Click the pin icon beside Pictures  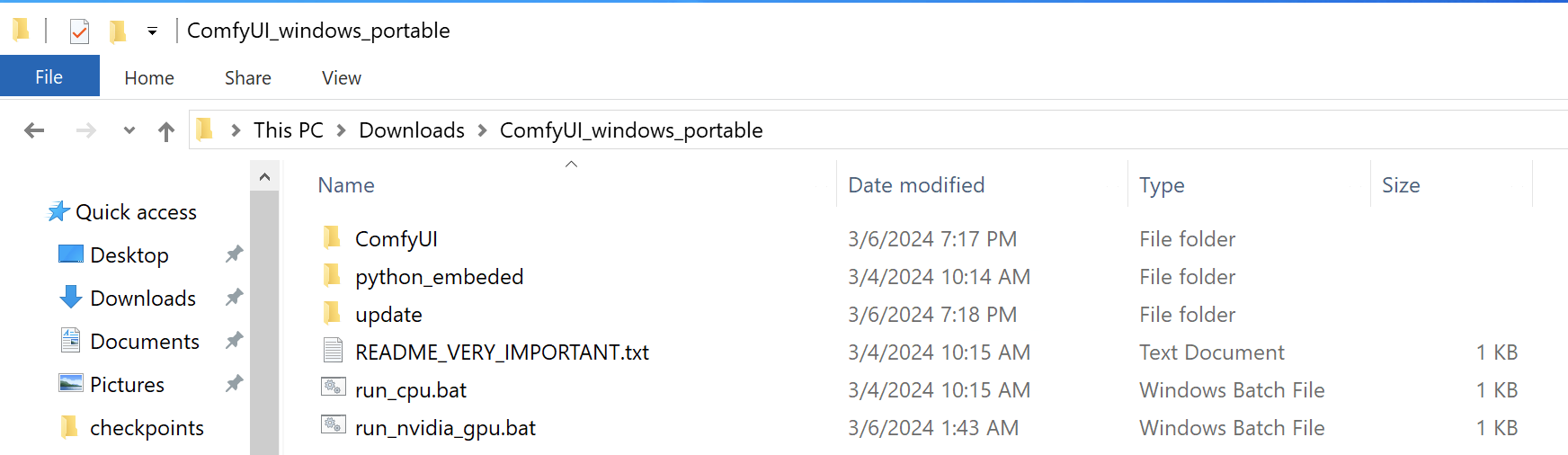point(234,384)
